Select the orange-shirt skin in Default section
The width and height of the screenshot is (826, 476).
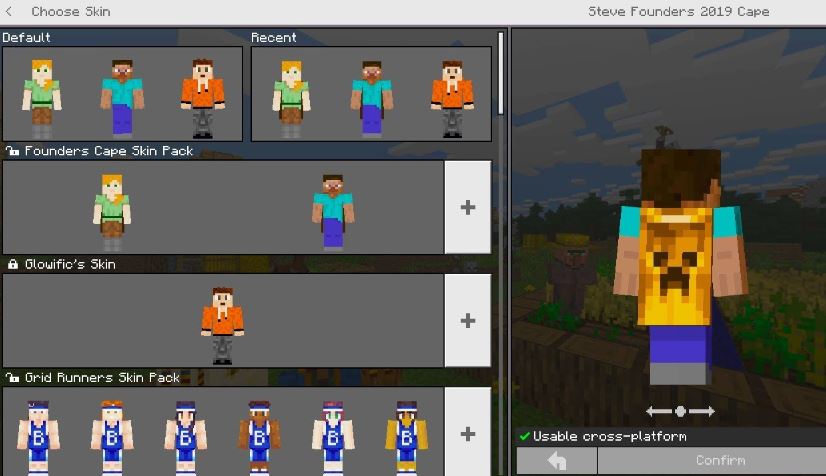[203, 98]
